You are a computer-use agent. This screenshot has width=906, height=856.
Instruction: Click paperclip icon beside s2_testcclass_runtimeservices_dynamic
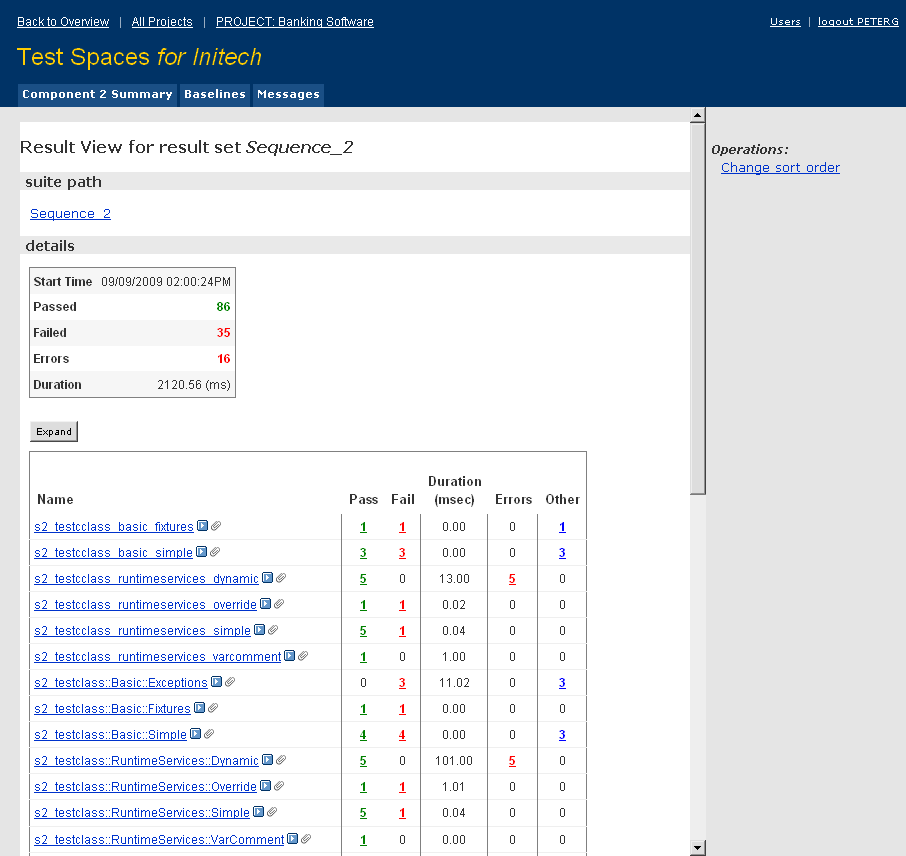click(281, 578)
